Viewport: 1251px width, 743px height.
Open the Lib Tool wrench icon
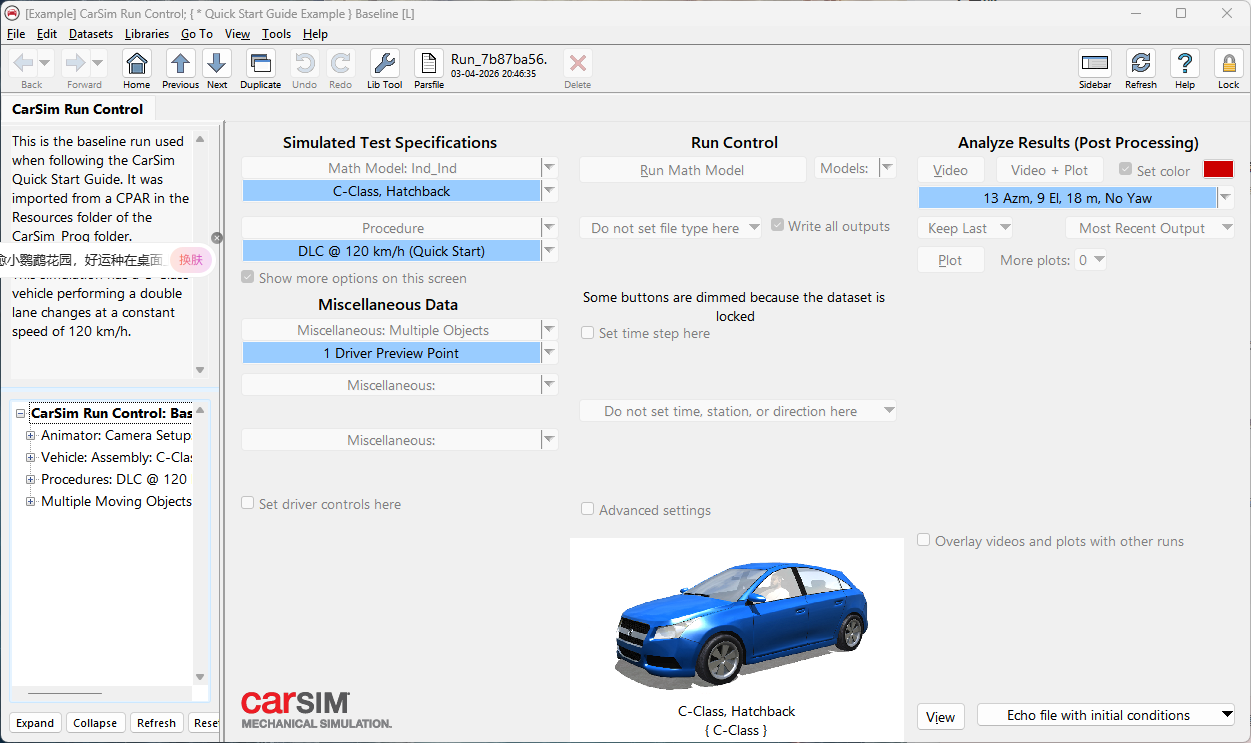click(384, 65)
